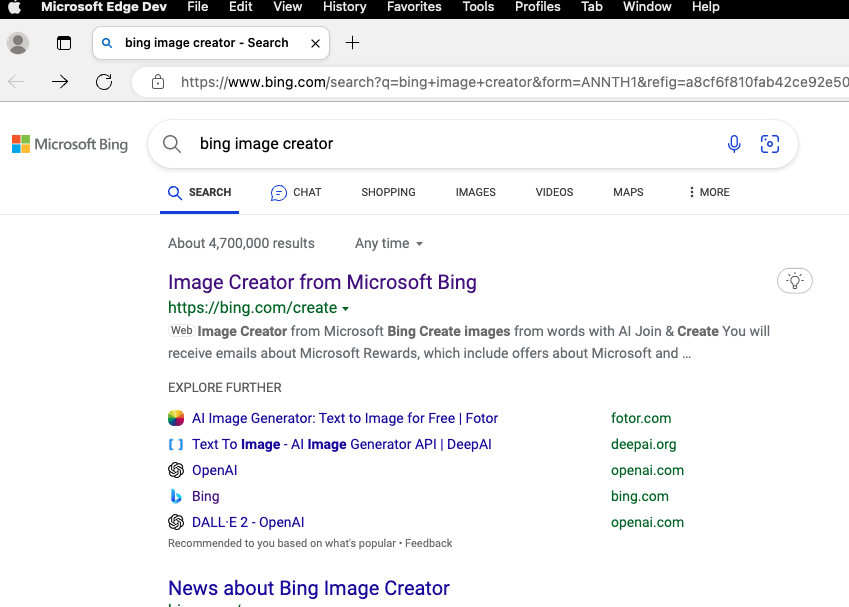This screenshot has height=607, width=849.
Task: Click the lightbulb insights button
Action: point(795,280)
